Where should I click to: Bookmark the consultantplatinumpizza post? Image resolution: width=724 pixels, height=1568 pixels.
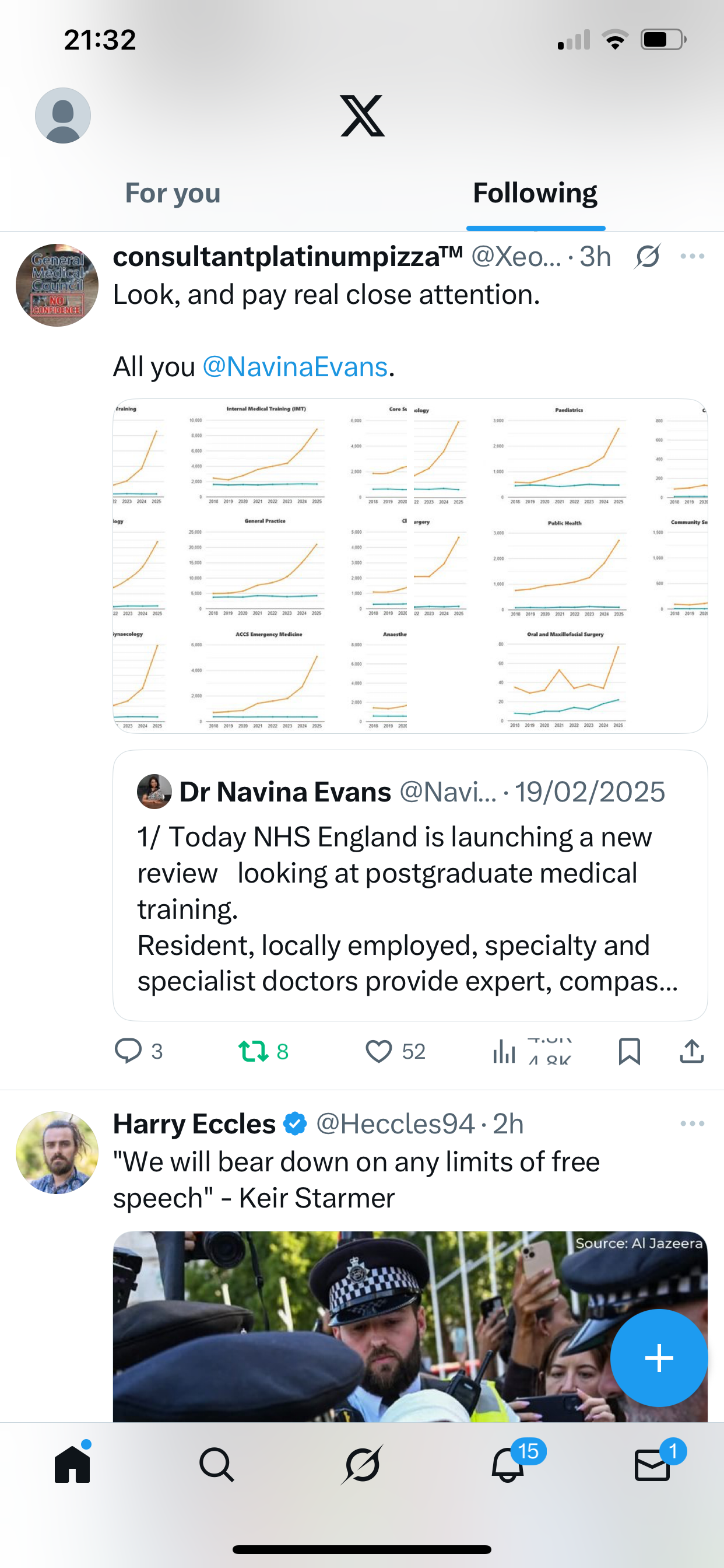[x=629, y=1051]
